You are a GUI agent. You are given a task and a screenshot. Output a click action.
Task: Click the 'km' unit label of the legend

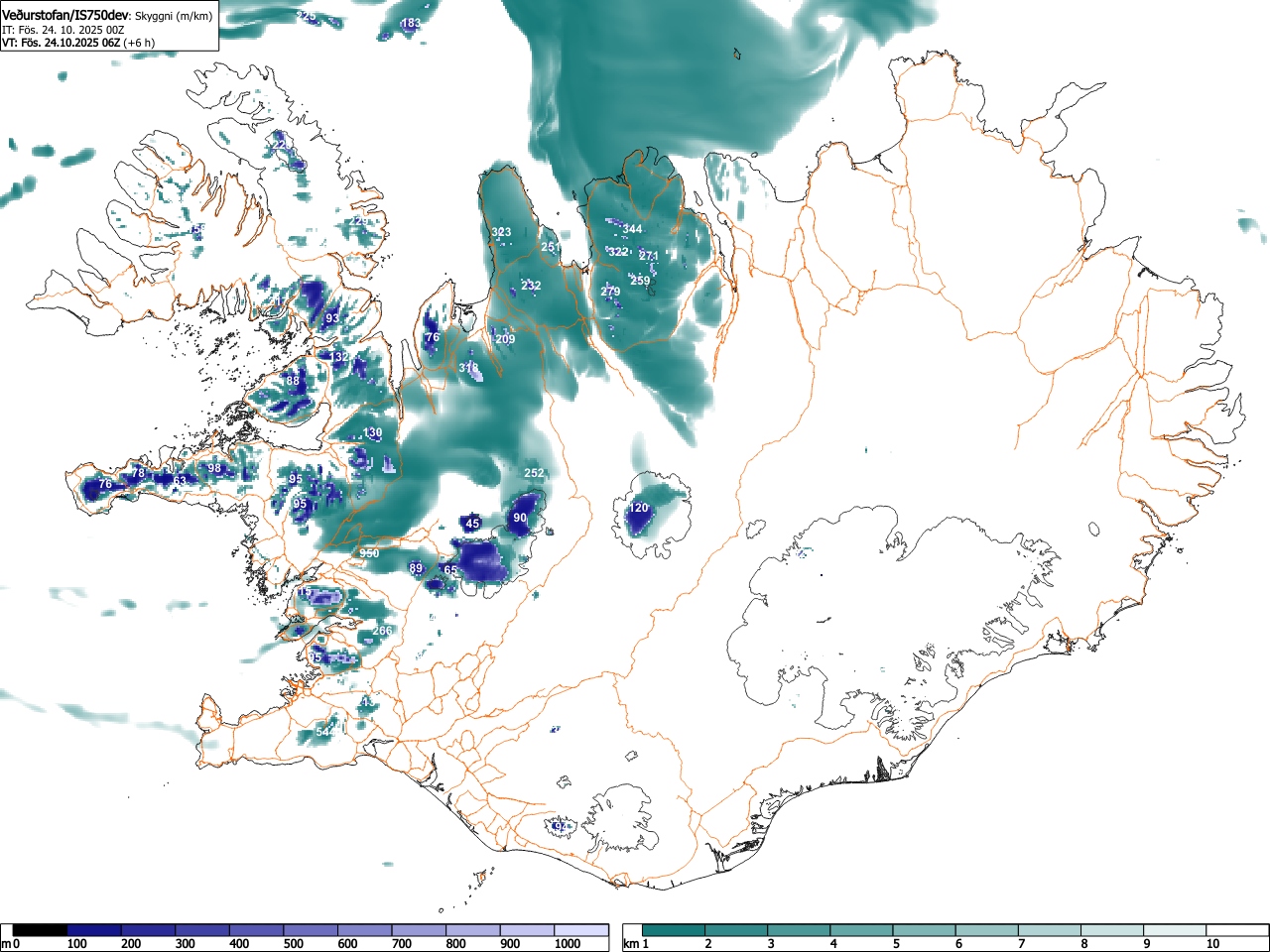pyautogui.click(x=631, y=944)
